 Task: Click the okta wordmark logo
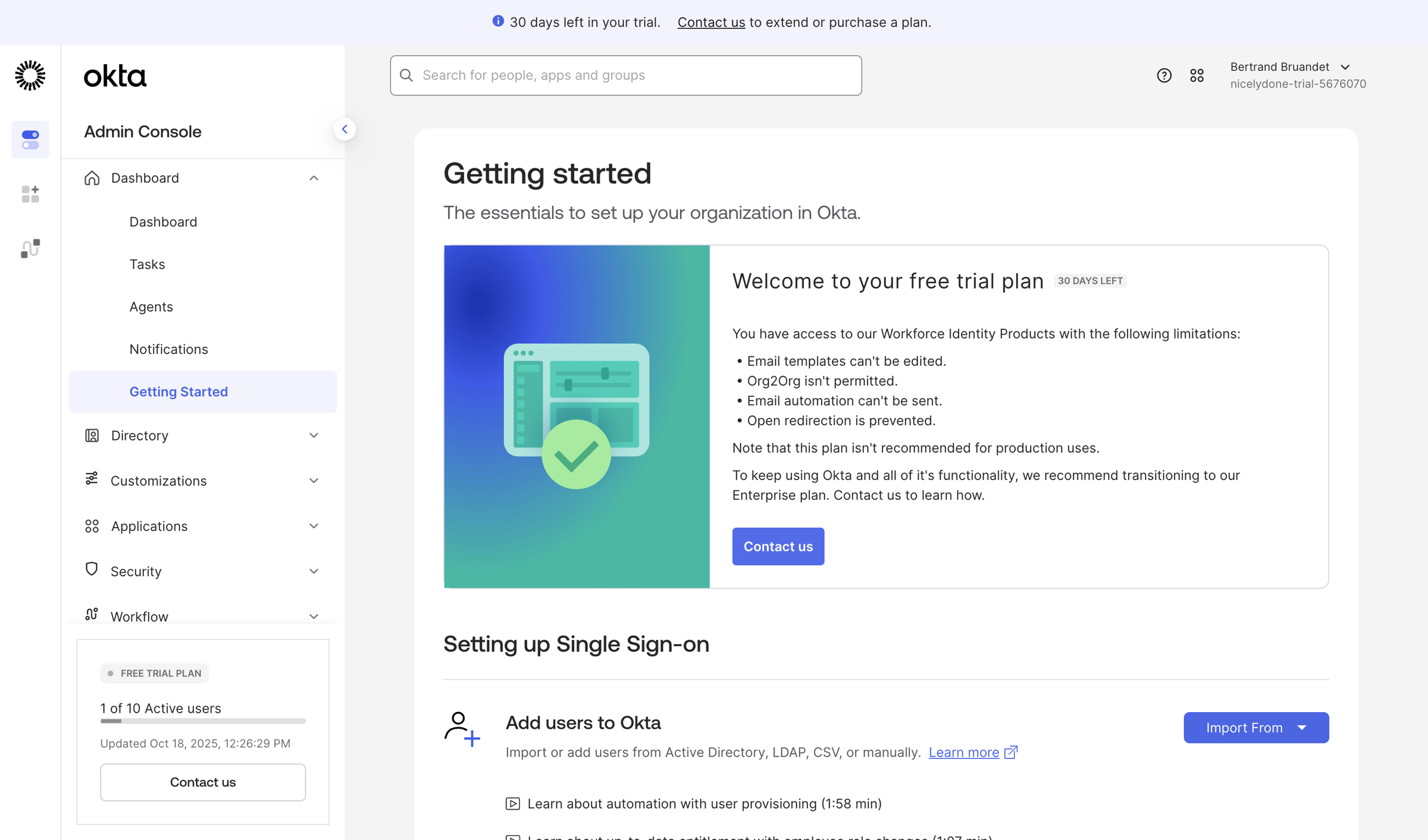tap(115, 76)
